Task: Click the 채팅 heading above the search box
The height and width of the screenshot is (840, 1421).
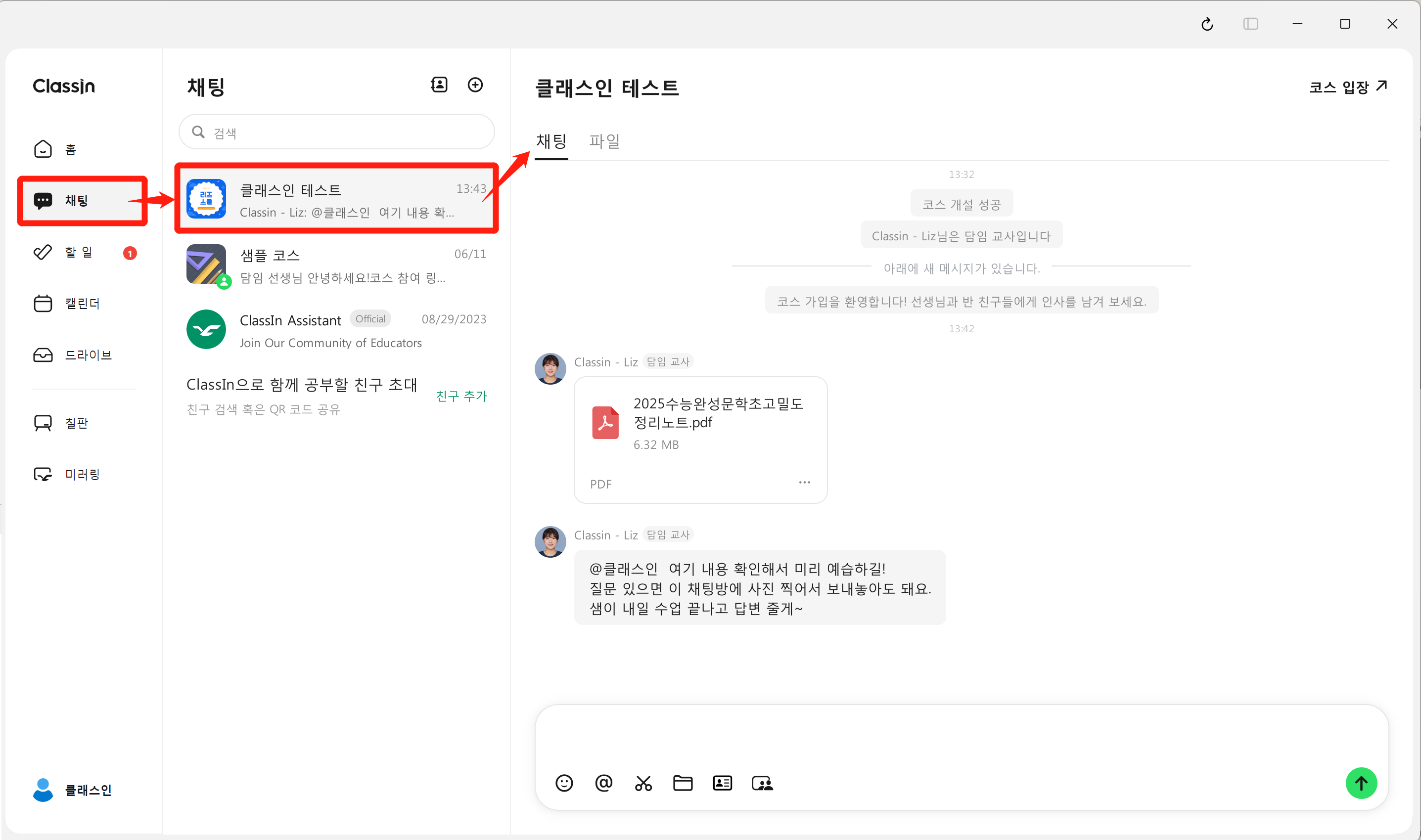Action: [206, 87]
